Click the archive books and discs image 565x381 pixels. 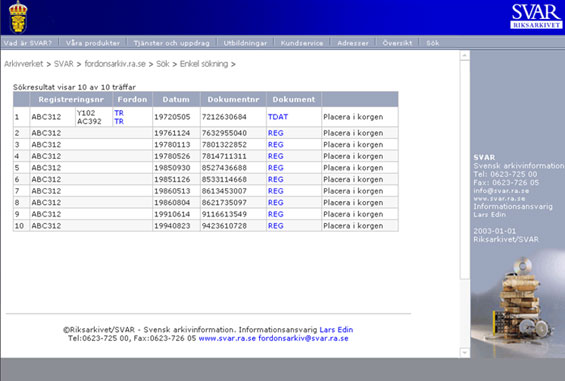pos(522,299)
